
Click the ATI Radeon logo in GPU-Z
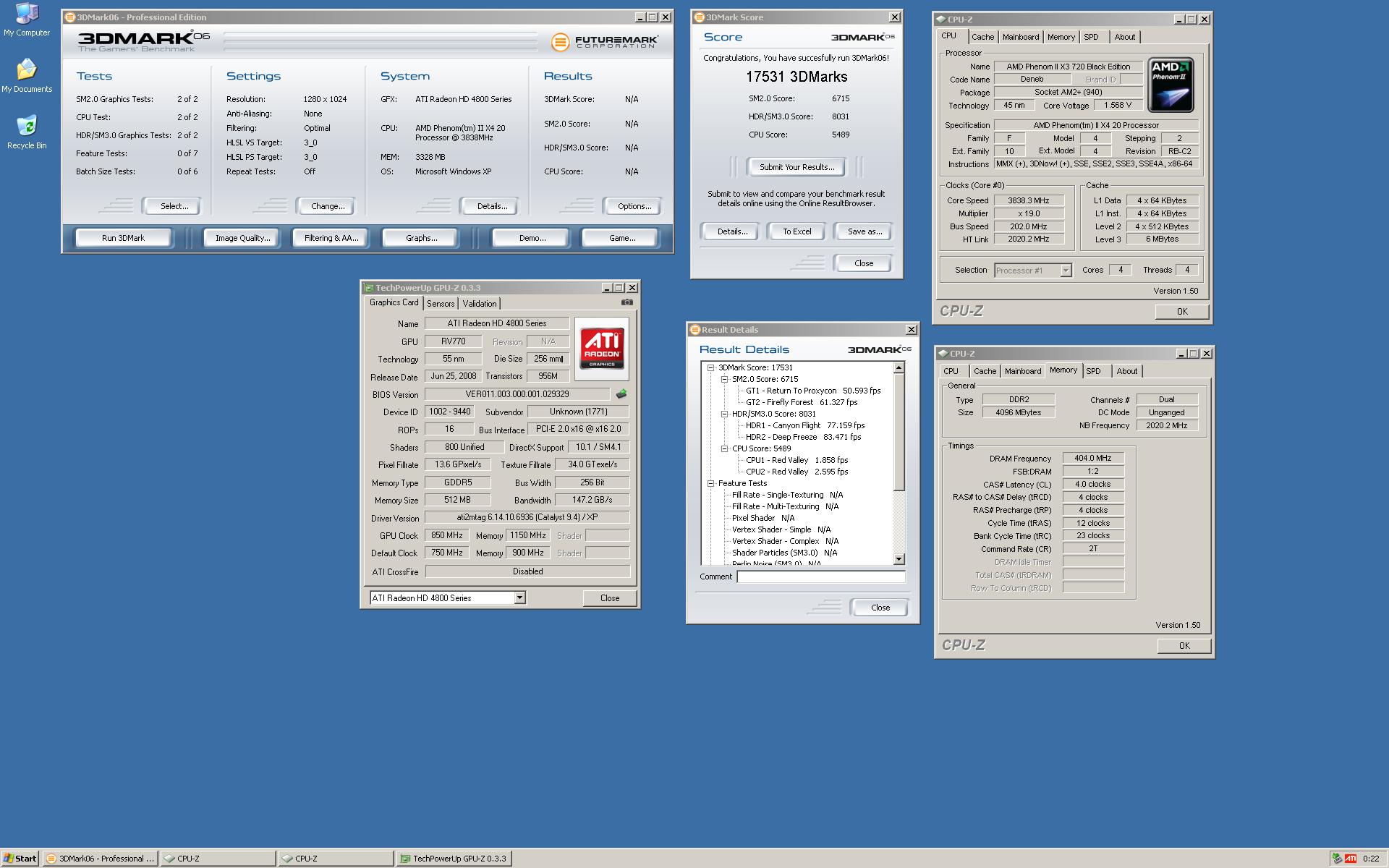click(602, 348)
